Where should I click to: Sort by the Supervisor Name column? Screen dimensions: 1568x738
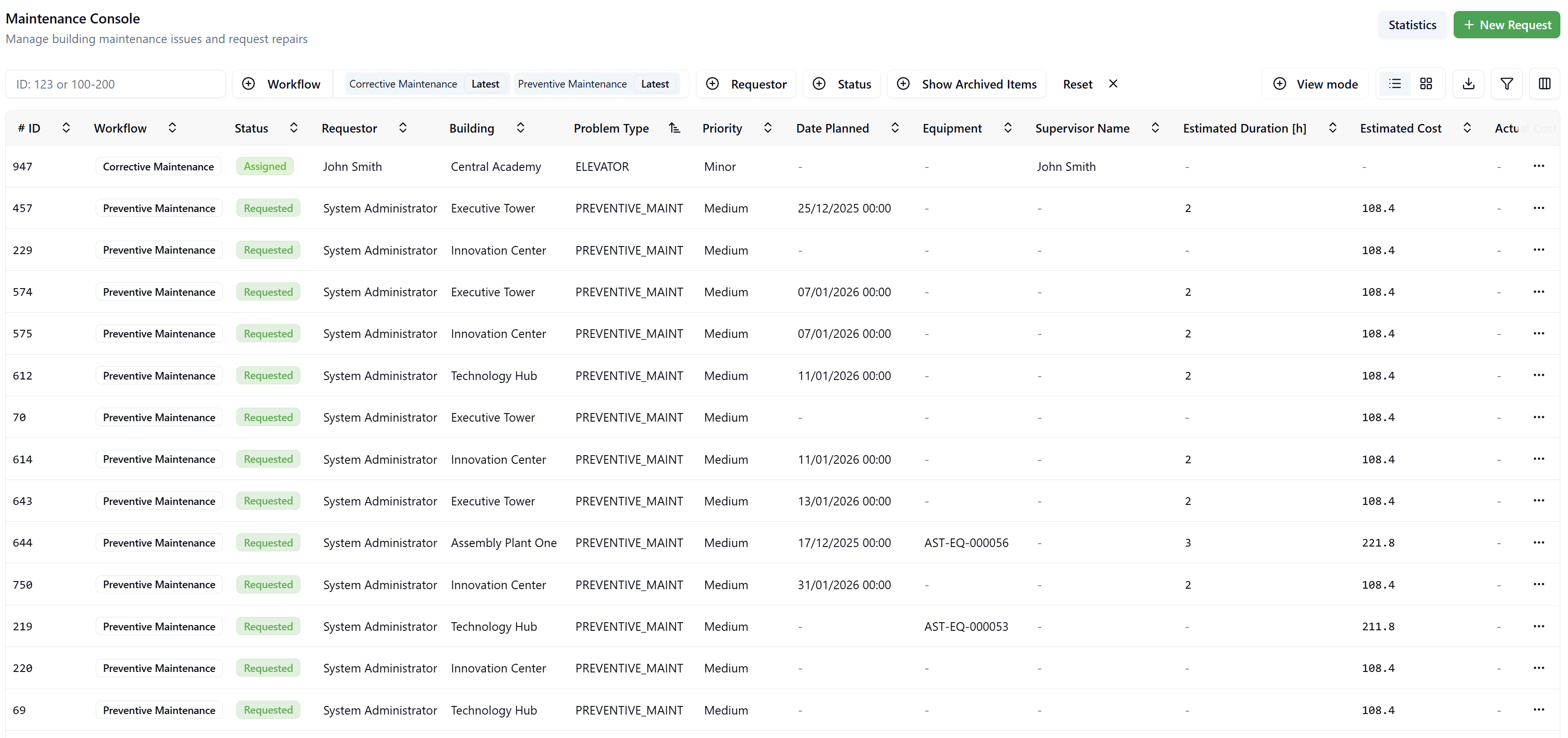(x=1155, y=128)
